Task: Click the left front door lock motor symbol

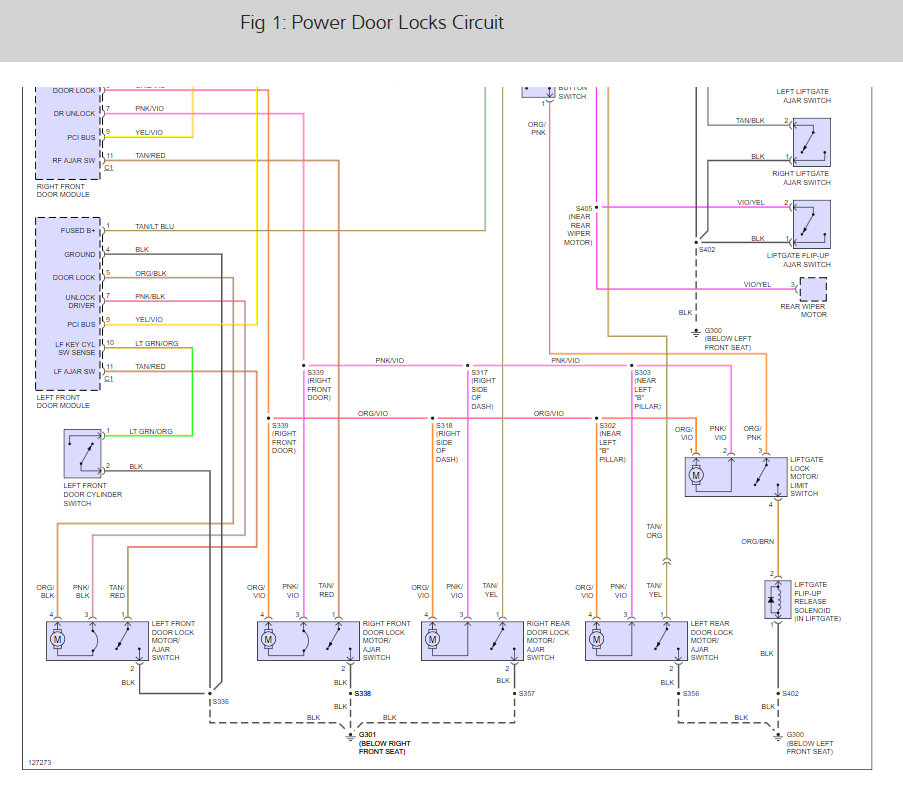Action: click(x=58, y=639)
